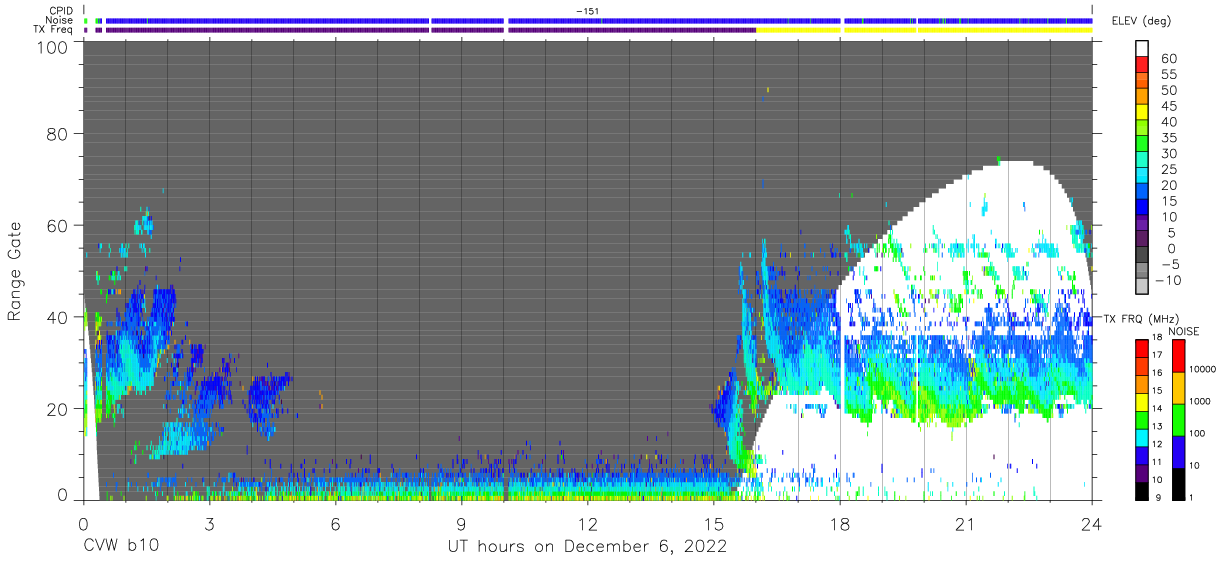The height and width of the screenshot is (567, 1228).
Task: Pick the green 30–35 elevation color segment
Action: (1144, 145)
